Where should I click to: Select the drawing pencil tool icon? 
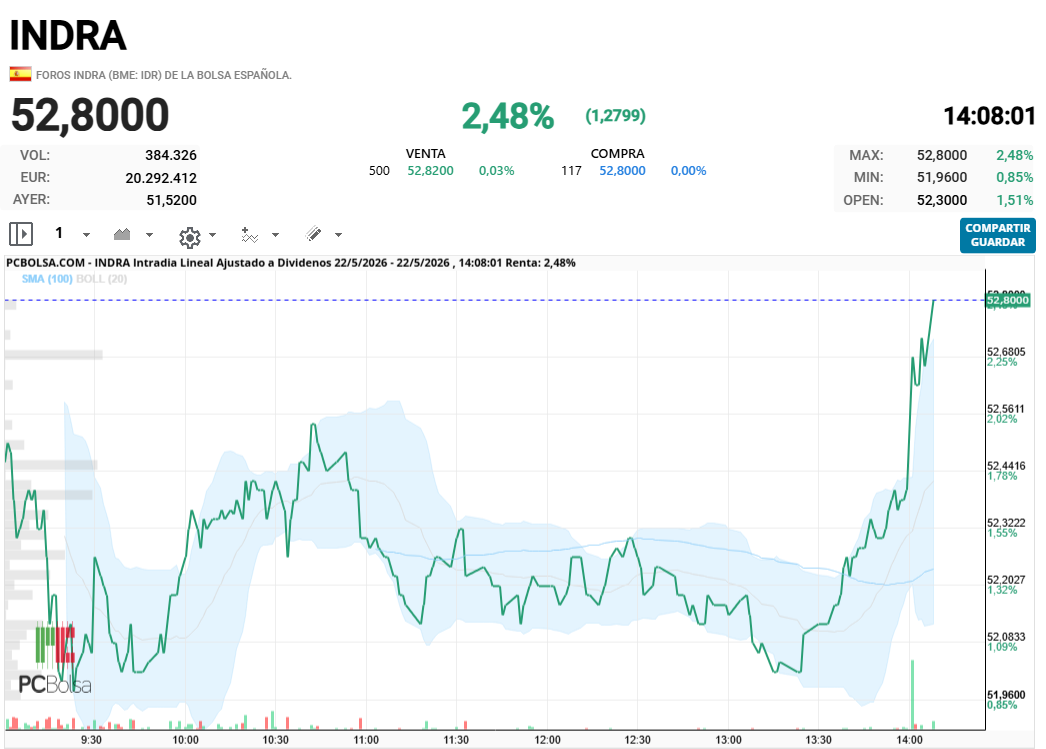[314, 233]
